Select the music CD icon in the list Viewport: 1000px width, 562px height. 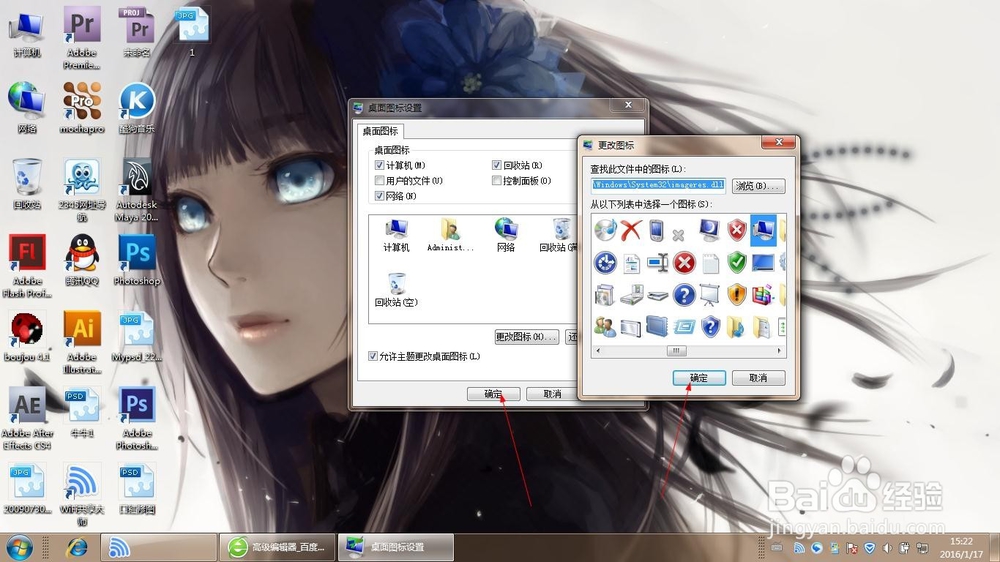(x=605, y=230)
